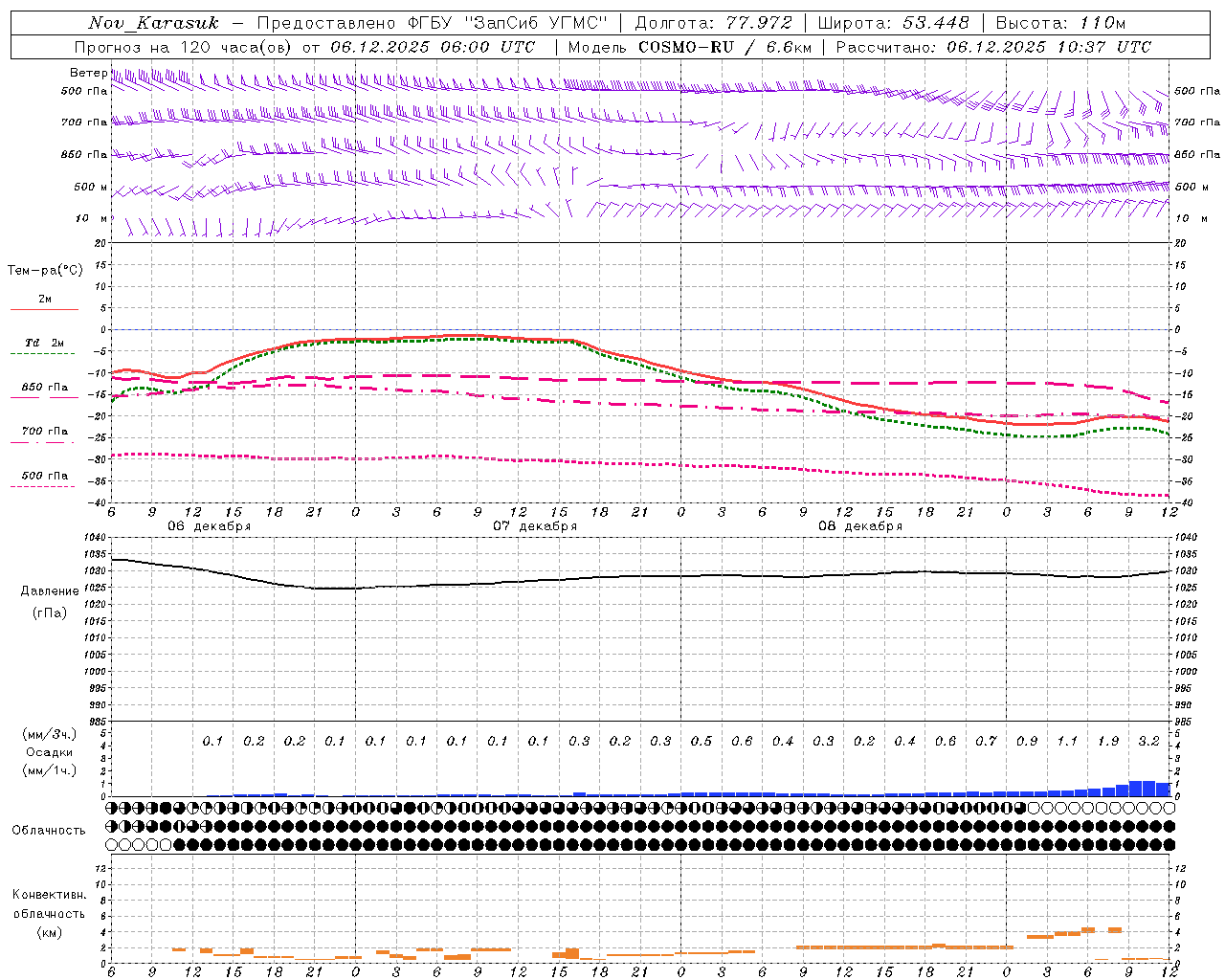The width and height of the screenshot is (1225, 980).
Task: Click the Td 2м dew point legend label
Action: (x=45, y=343)
